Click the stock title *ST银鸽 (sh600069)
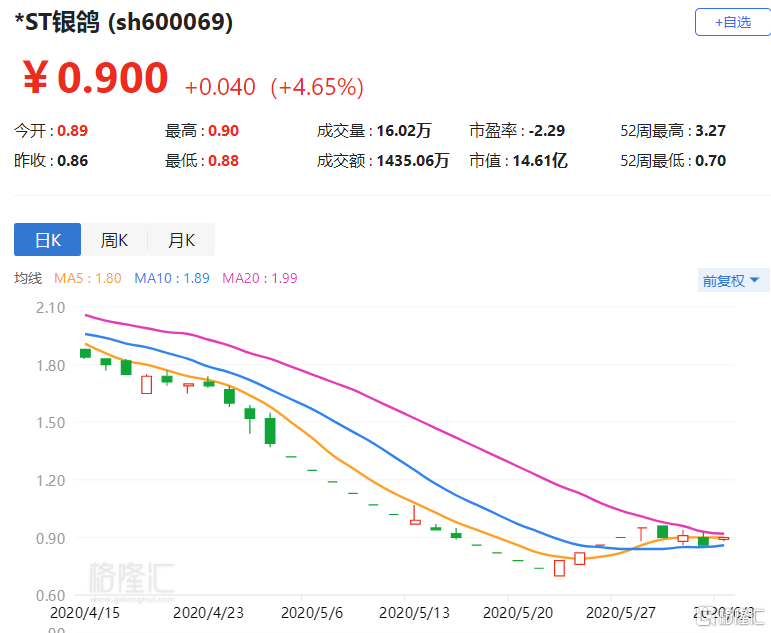The width and height of the screenshot is (771, 633). pos(123,22)
